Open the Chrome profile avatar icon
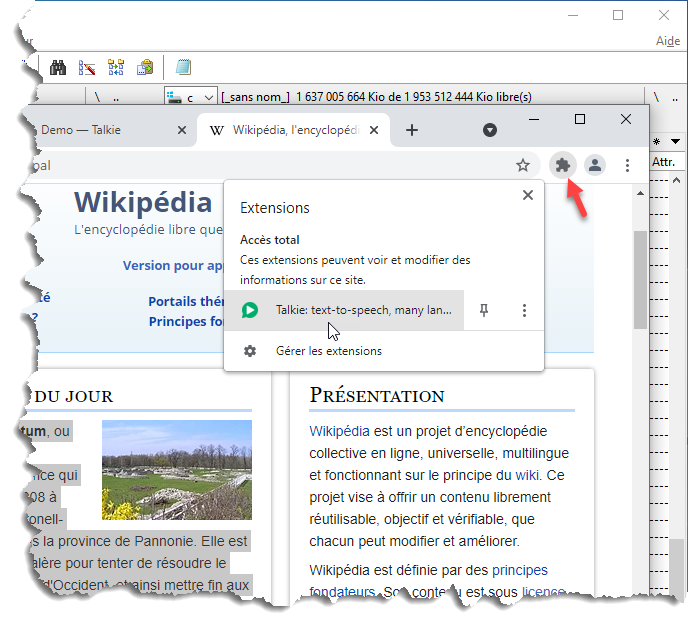Image resolution: width=688 pixels, height=626 pixels. [595, 165]
